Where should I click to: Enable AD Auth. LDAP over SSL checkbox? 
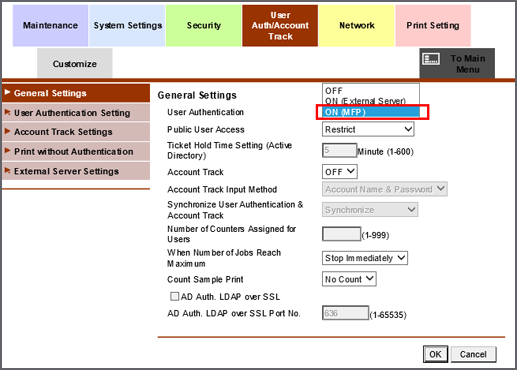click(174, 296)
